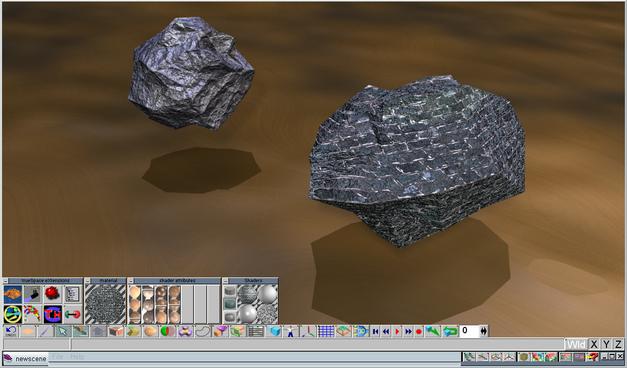Collapse the trueSpace extensions panel
The width and height of the screenshot is (627, 368).
6,281
